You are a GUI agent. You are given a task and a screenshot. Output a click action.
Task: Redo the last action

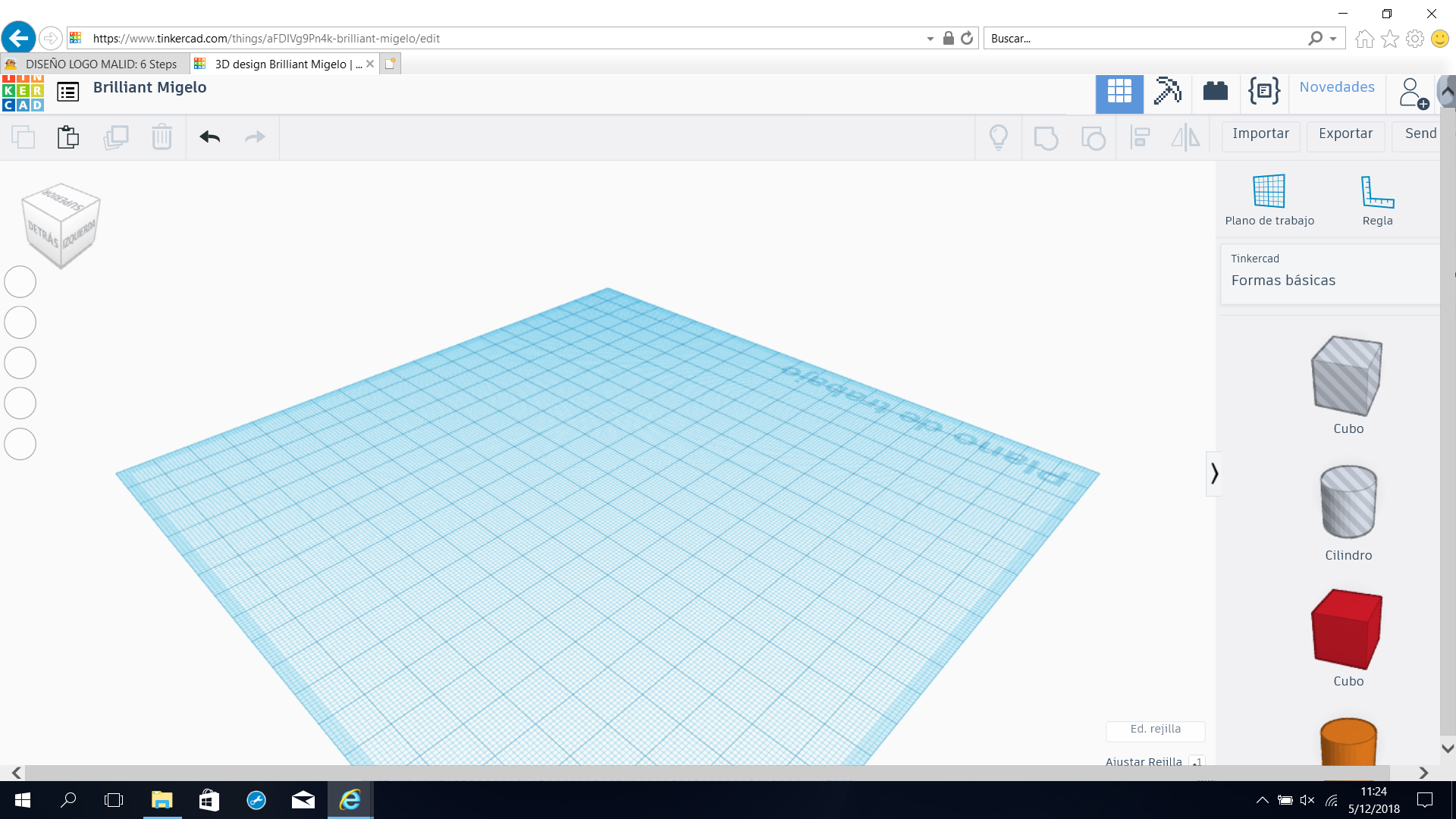[255, 137]
